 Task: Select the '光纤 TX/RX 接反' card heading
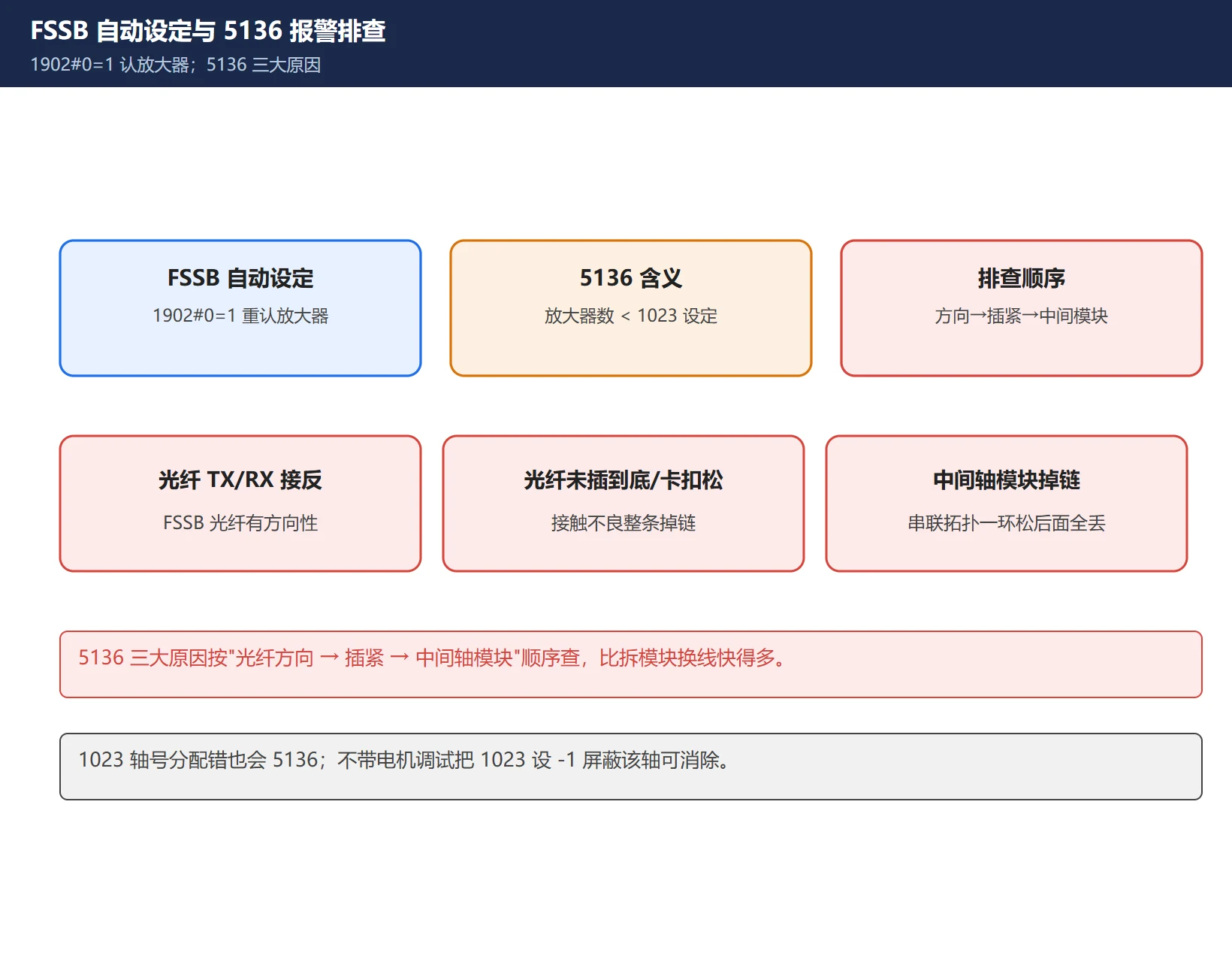pos(240,479)
